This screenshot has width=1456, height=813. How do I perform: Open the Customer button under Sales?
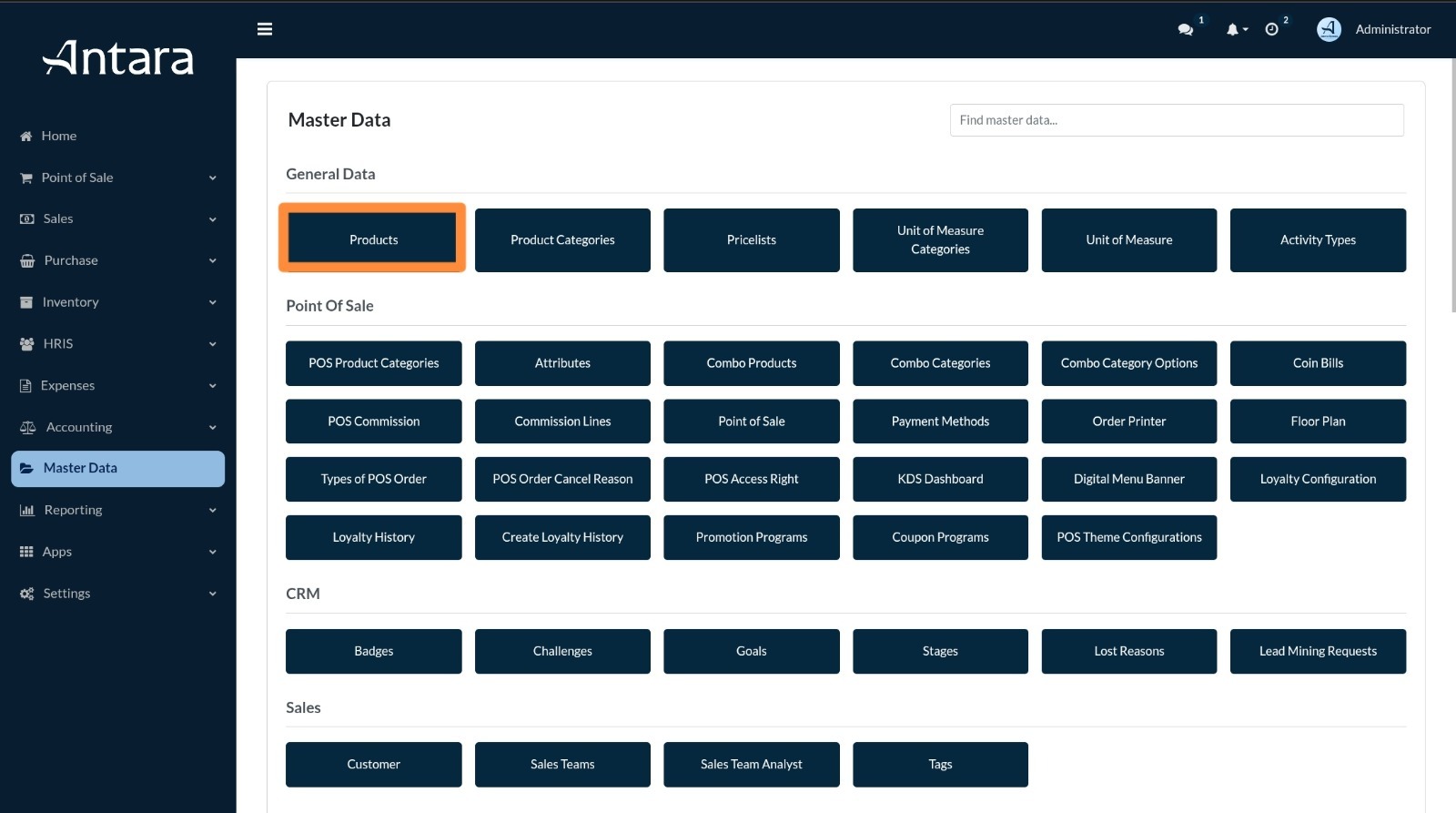373,765
